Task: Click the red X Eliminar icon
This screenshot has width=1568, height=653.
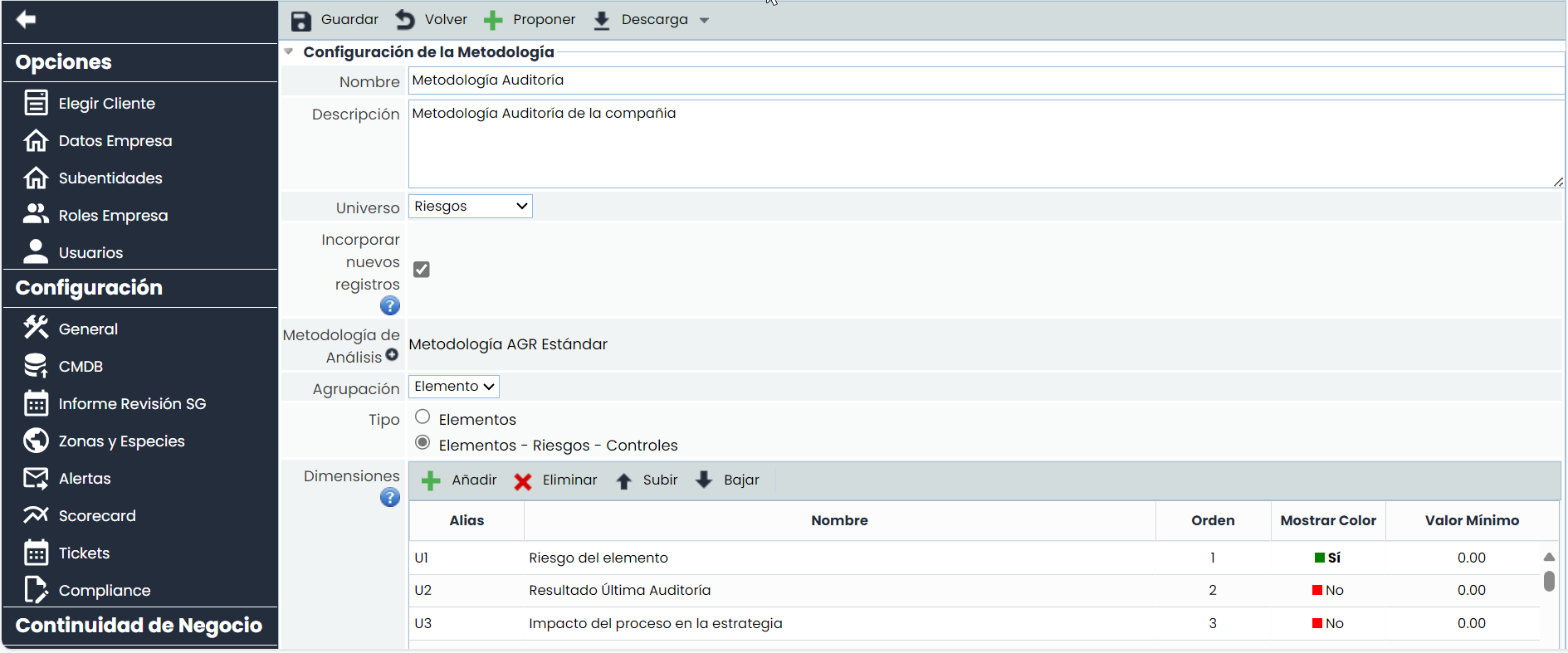Action: click(523, 481)
